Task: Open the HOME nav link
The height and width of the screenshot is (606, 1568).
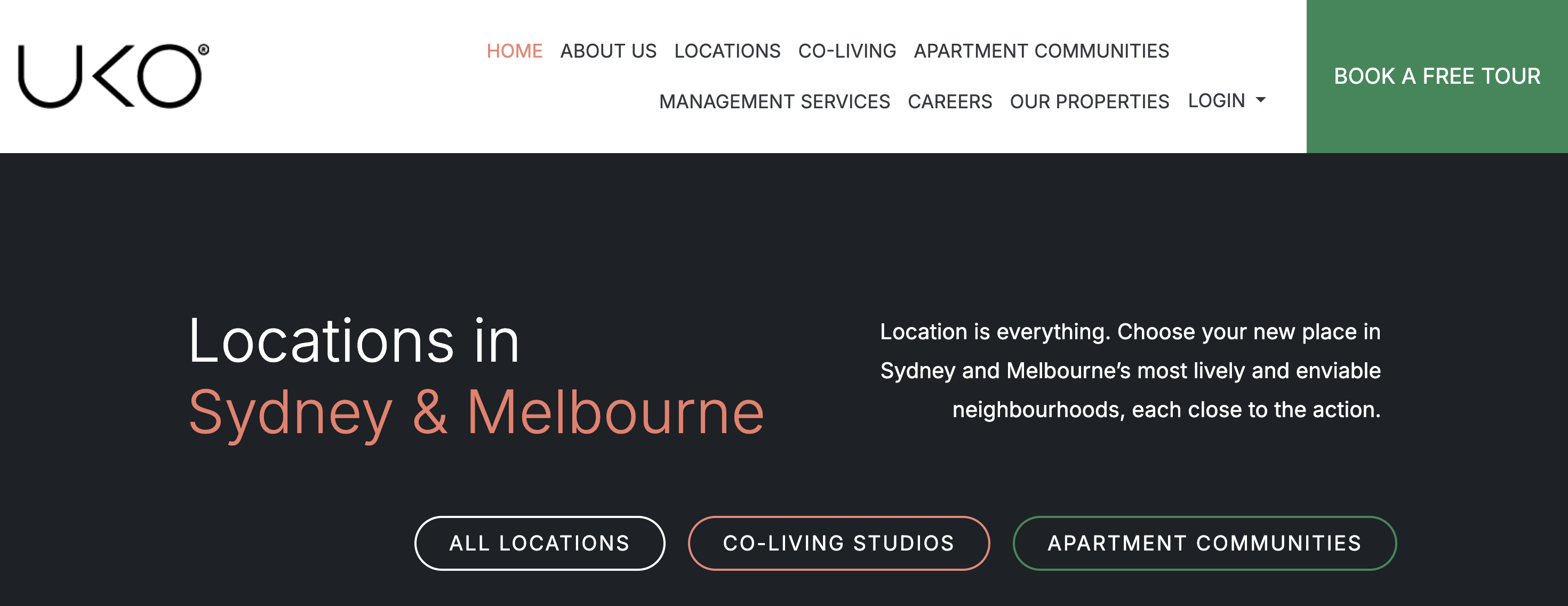Action: (x=514, y=51)
